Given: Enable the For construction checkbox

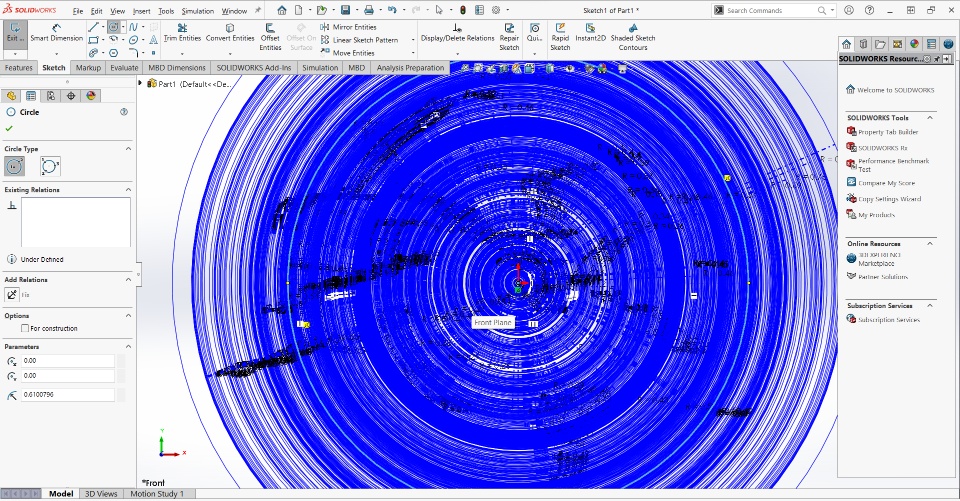Looking at the screenshot, I should point(24,328).
